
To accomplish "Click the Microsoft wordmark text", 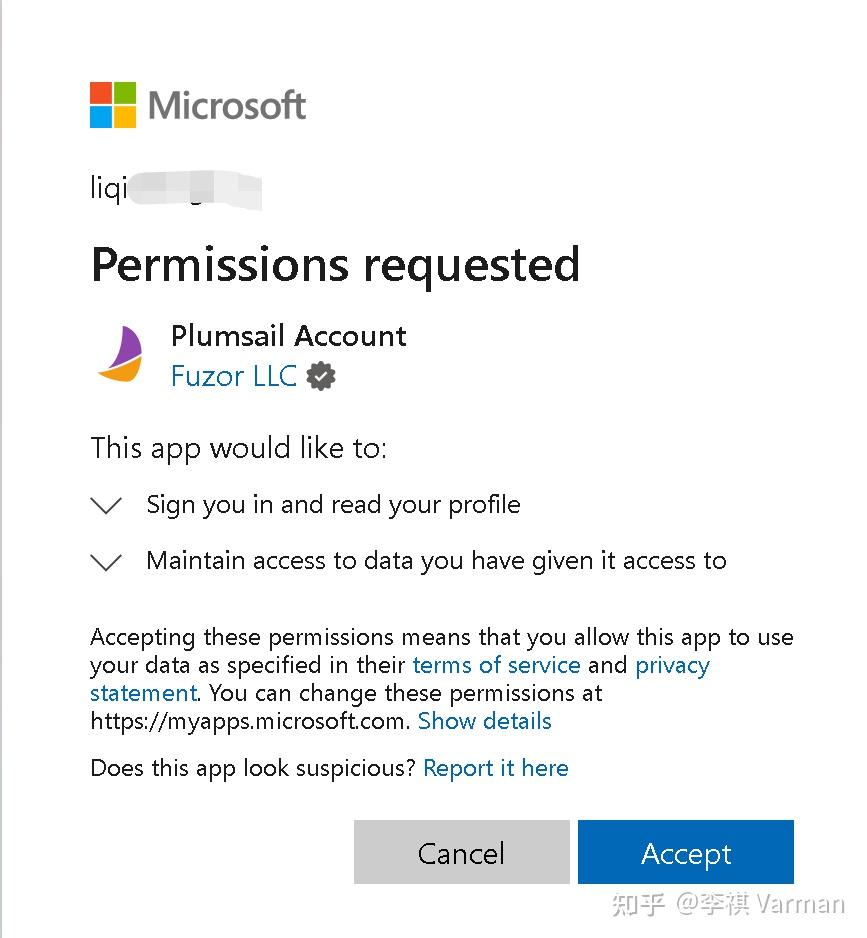I will point(227,105).
